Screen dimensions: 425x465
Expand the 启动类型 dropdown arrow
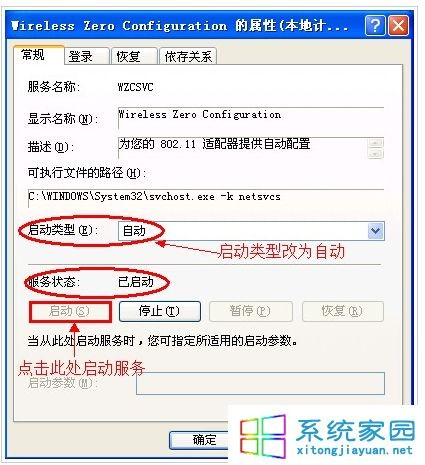click(376, 231)
